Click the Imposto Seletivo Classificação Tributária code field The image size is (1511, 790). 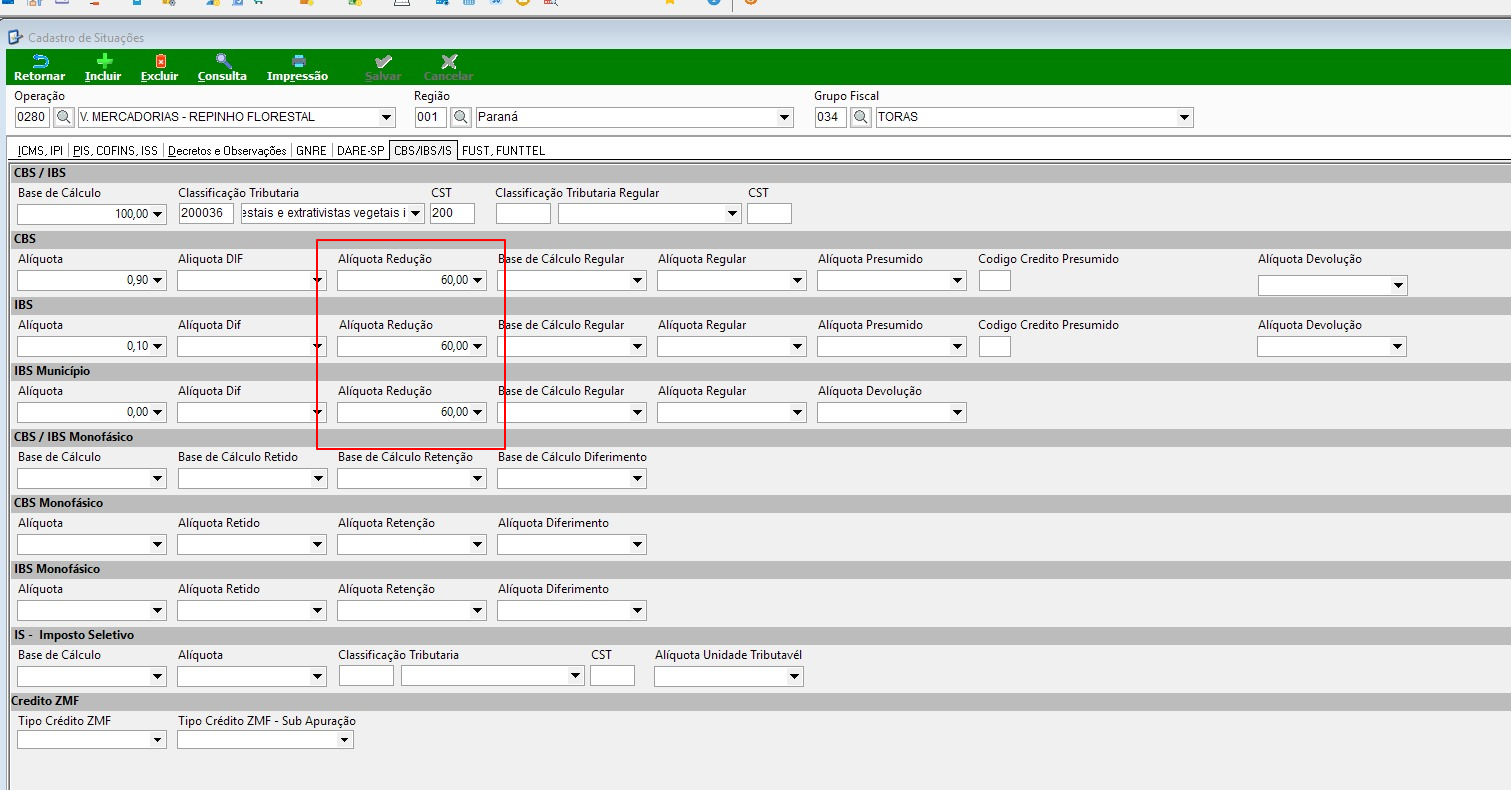click(366, 676)
